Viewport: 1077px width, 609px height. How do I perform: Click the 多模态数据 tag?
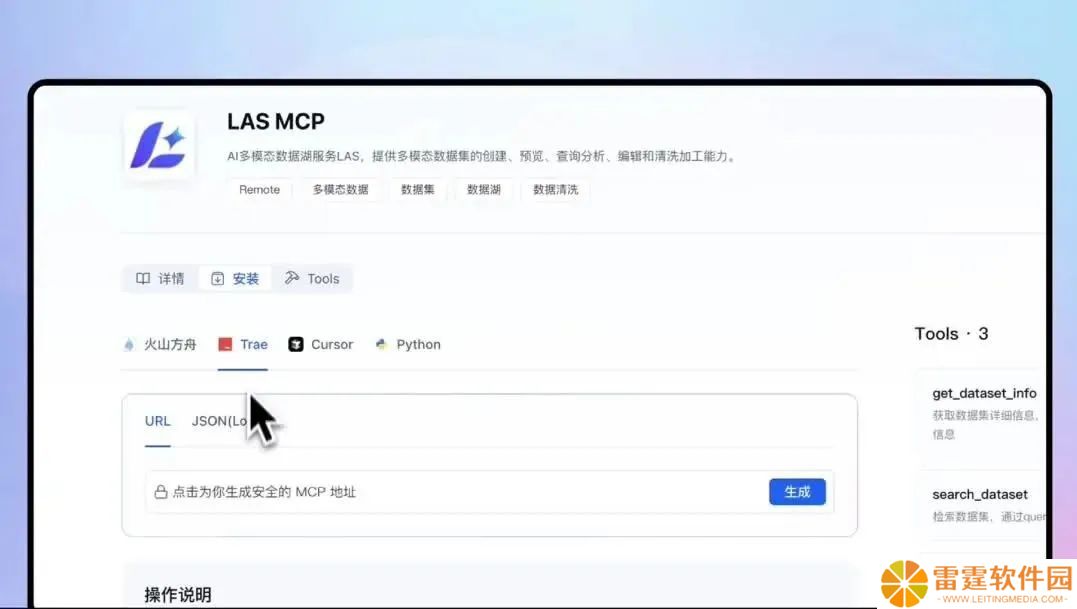click(341, 189)
